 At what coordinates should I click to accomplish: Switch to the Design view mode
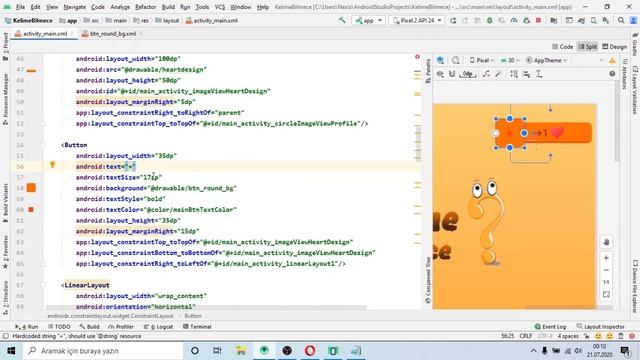coord(615,47)
